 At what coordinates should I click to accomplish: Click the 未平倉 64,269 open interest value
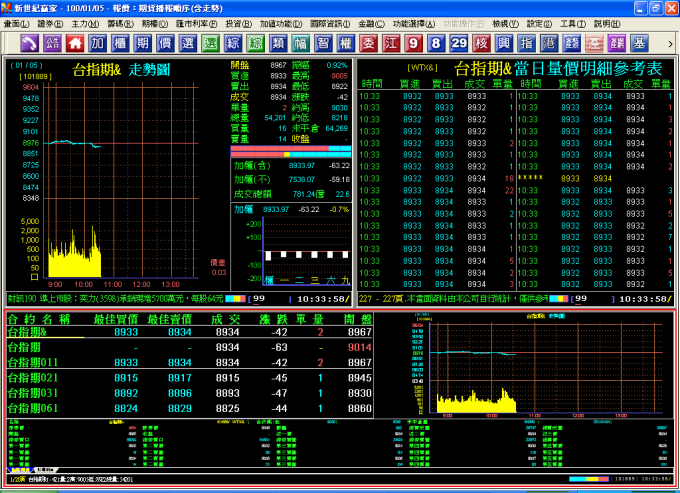click(x=320, y=128)
